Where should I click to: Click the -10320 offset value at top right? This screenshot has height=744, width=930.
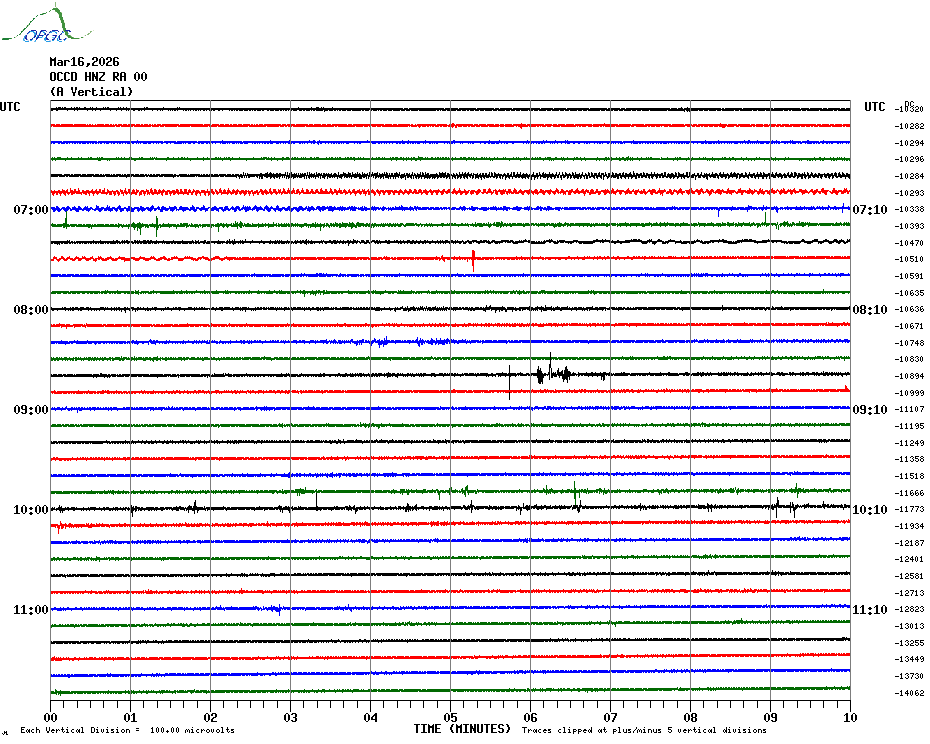910,109
